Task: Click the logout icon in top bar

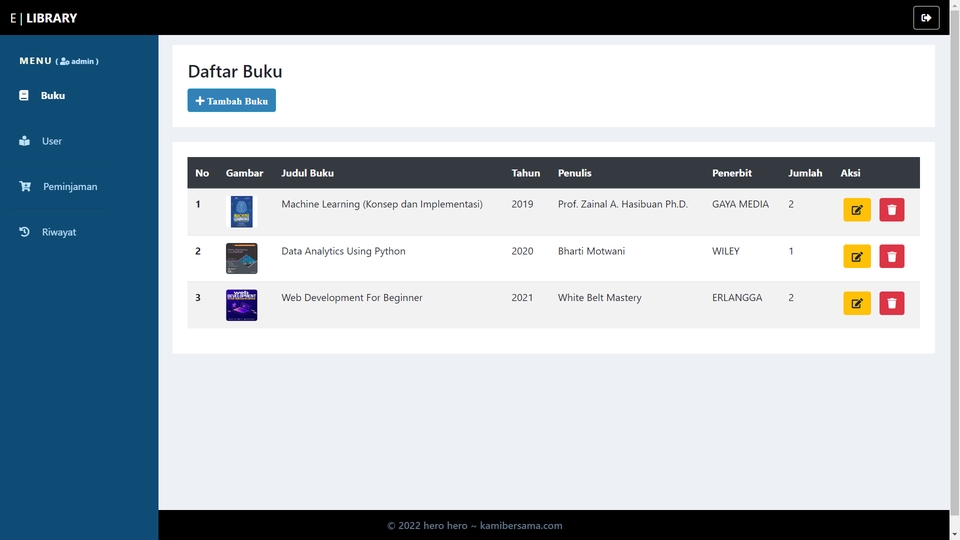Action: [926, 18]
